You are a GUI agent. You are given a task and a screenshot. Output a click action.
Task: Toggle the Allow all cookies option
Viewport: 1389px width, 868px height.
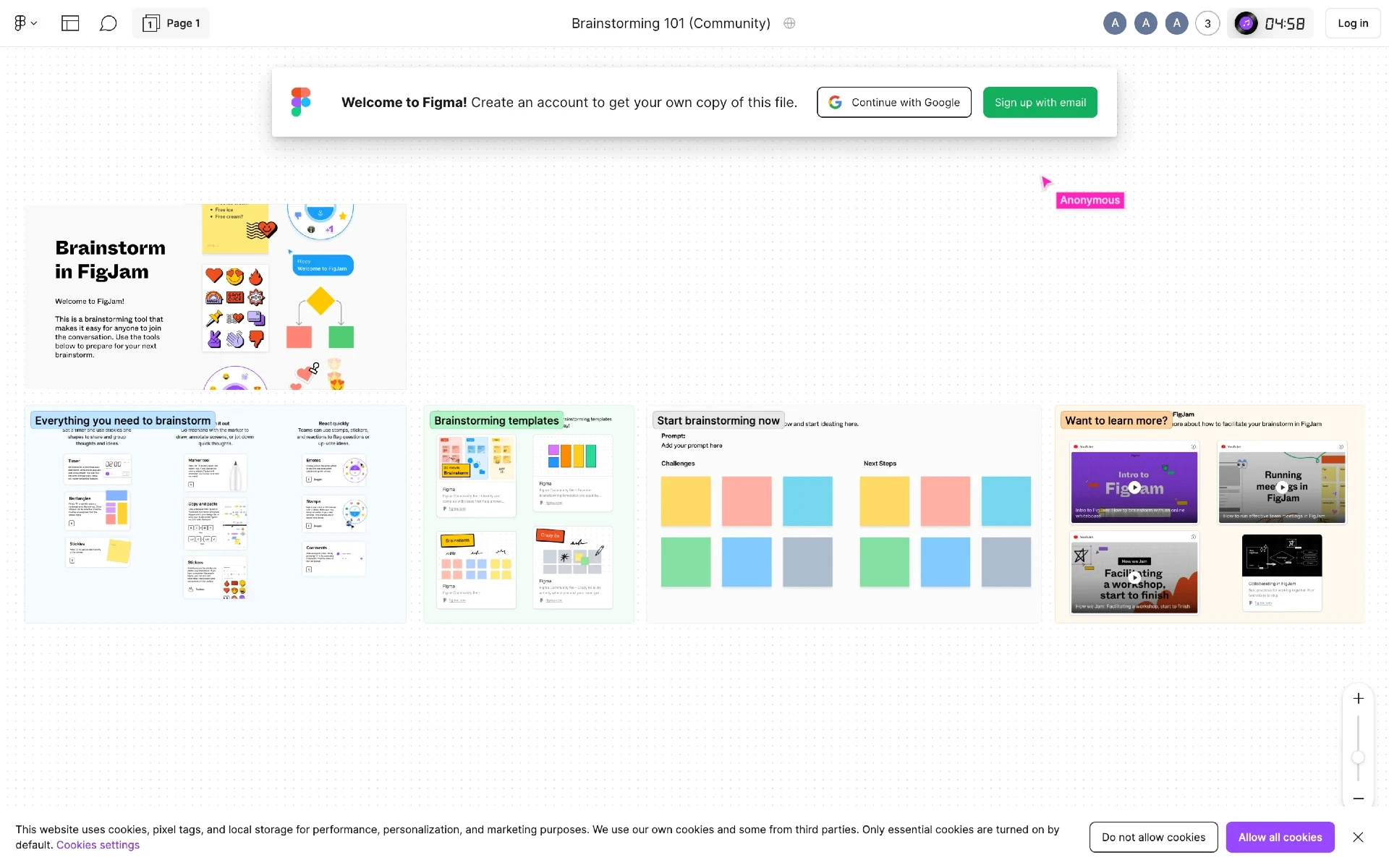1280,837
